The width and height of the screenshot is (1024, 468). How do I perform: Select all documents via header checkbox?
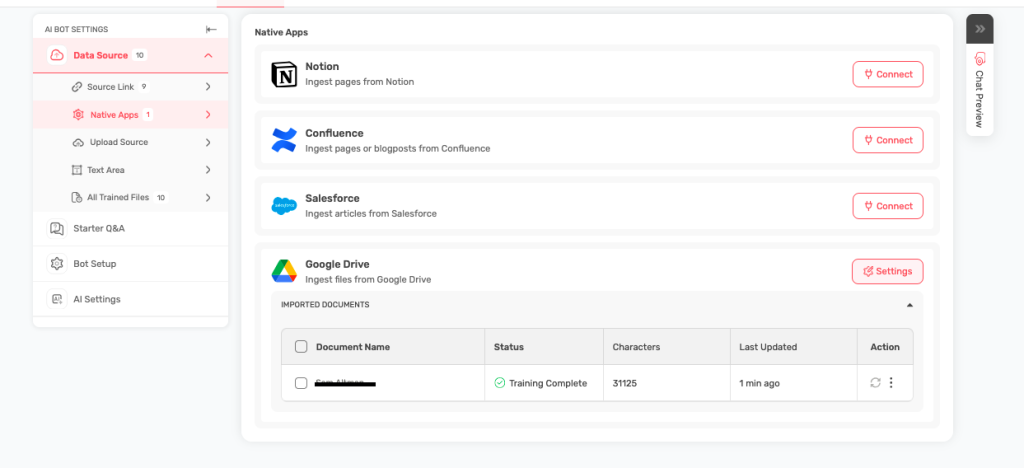click(x=301, y=347)
